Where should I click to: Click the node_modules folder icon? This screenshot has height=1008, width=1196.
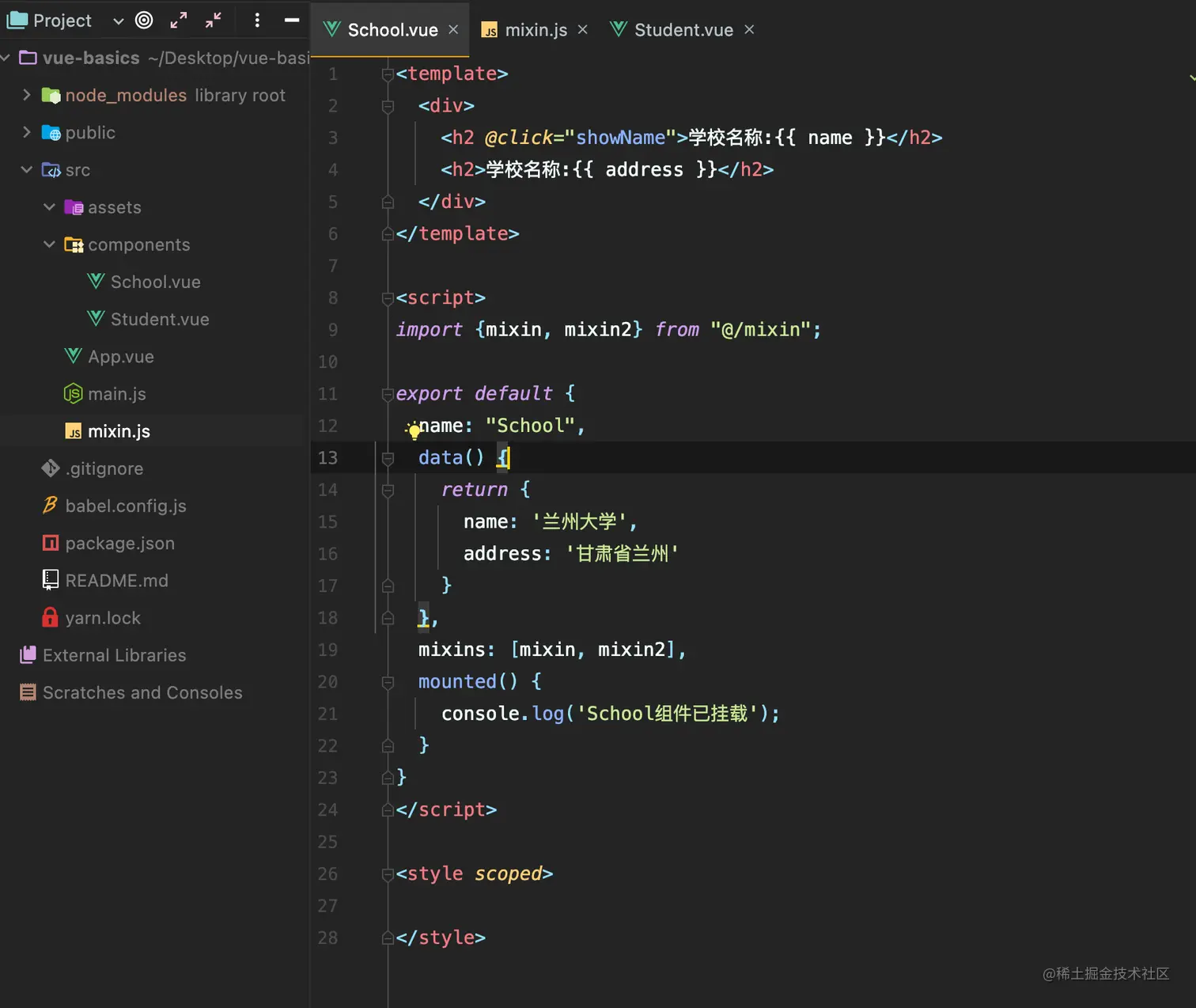click(51, 95)
